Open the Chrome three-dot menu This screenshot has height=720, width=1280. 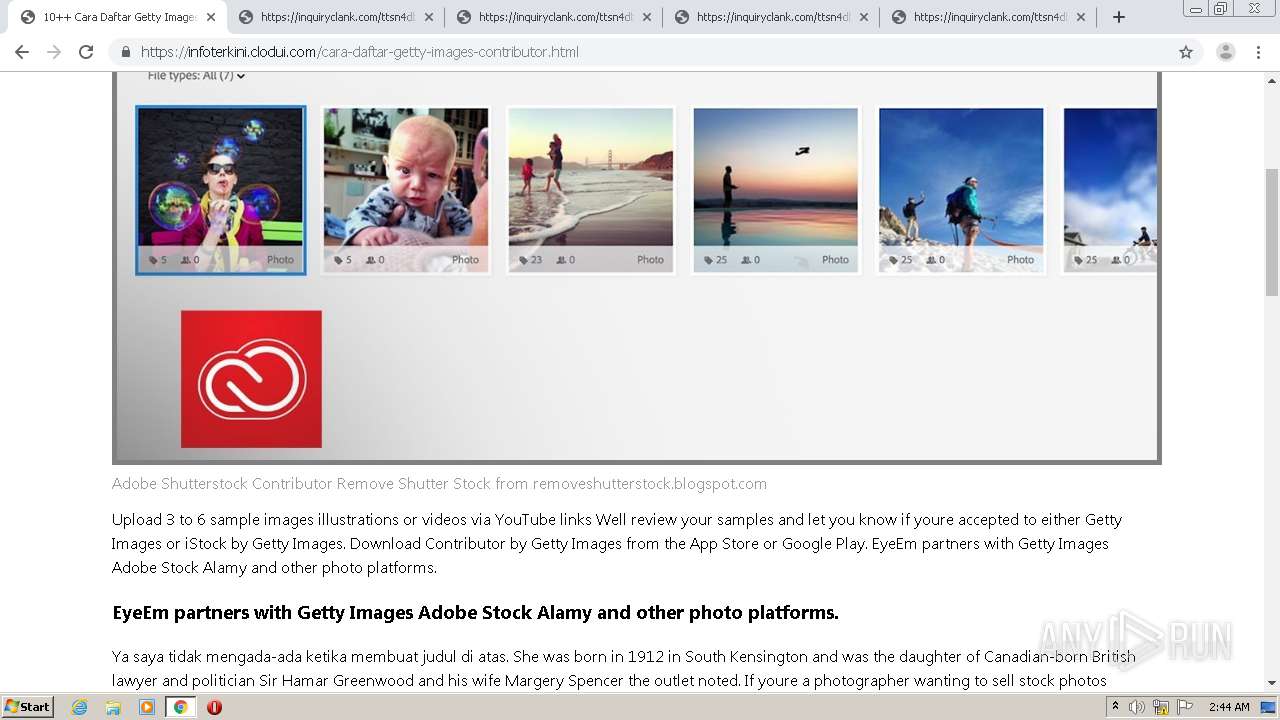coord(1259,52)
